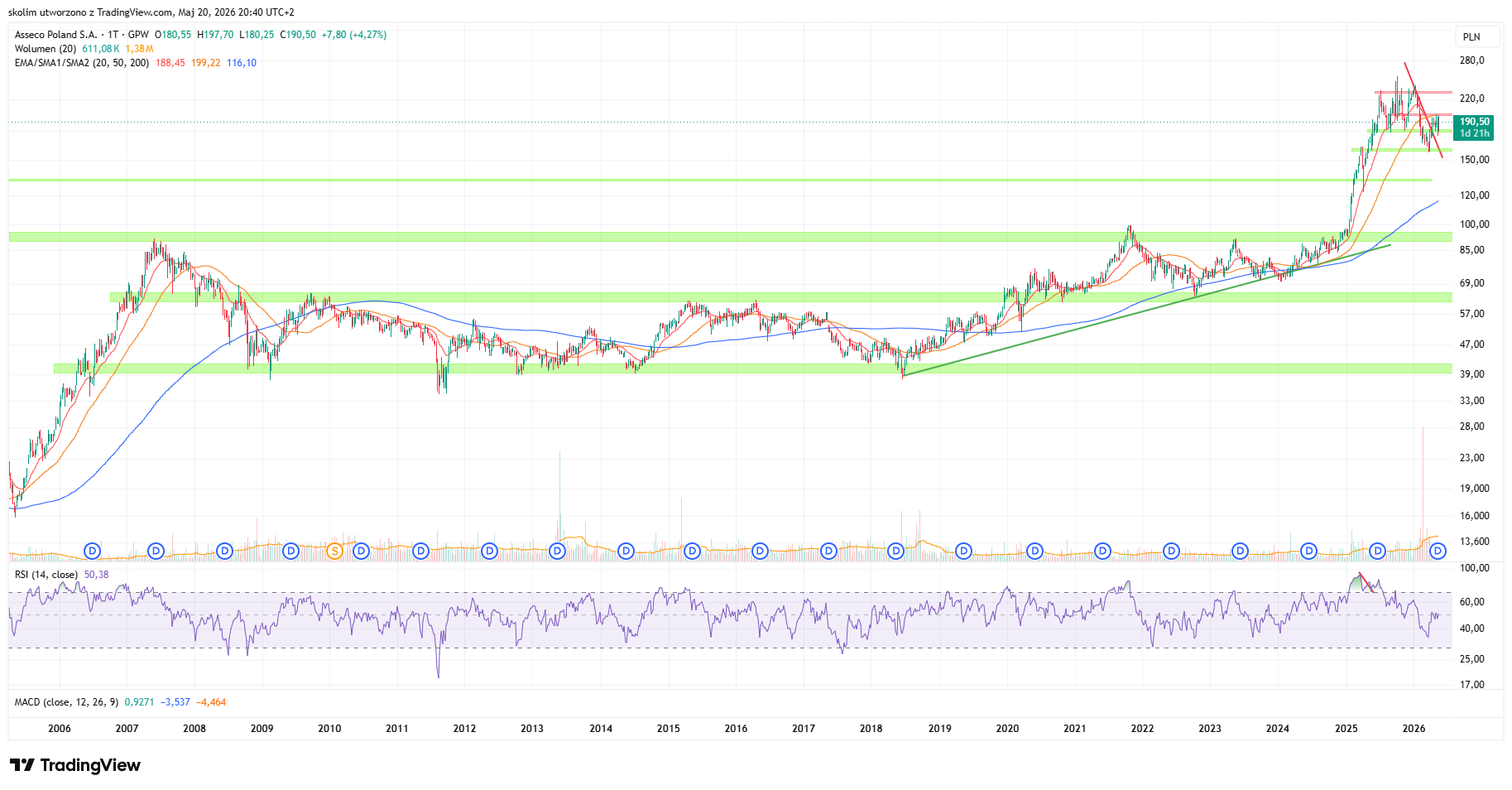Click the D dividend marker just right of the S marker
The width and height of the screenshot is (1512, 790).
pos(361,551)
